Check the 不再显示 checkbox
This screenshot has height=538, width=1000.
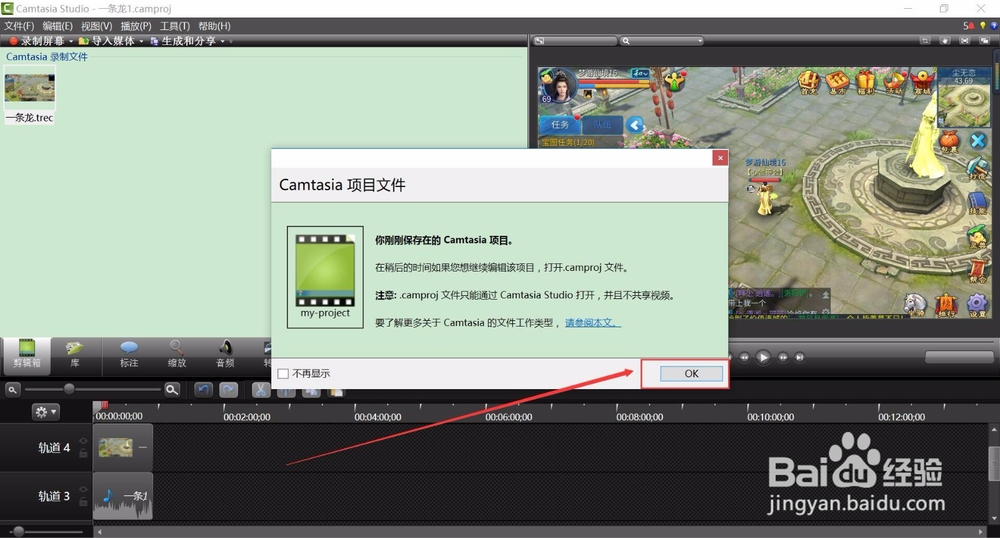coord(283,374)
